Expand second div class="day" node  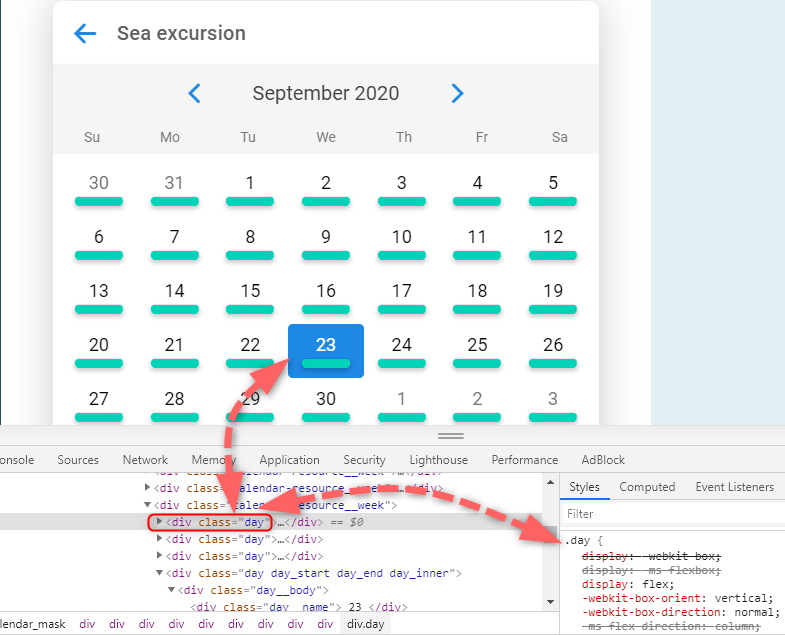click(159, 539)
